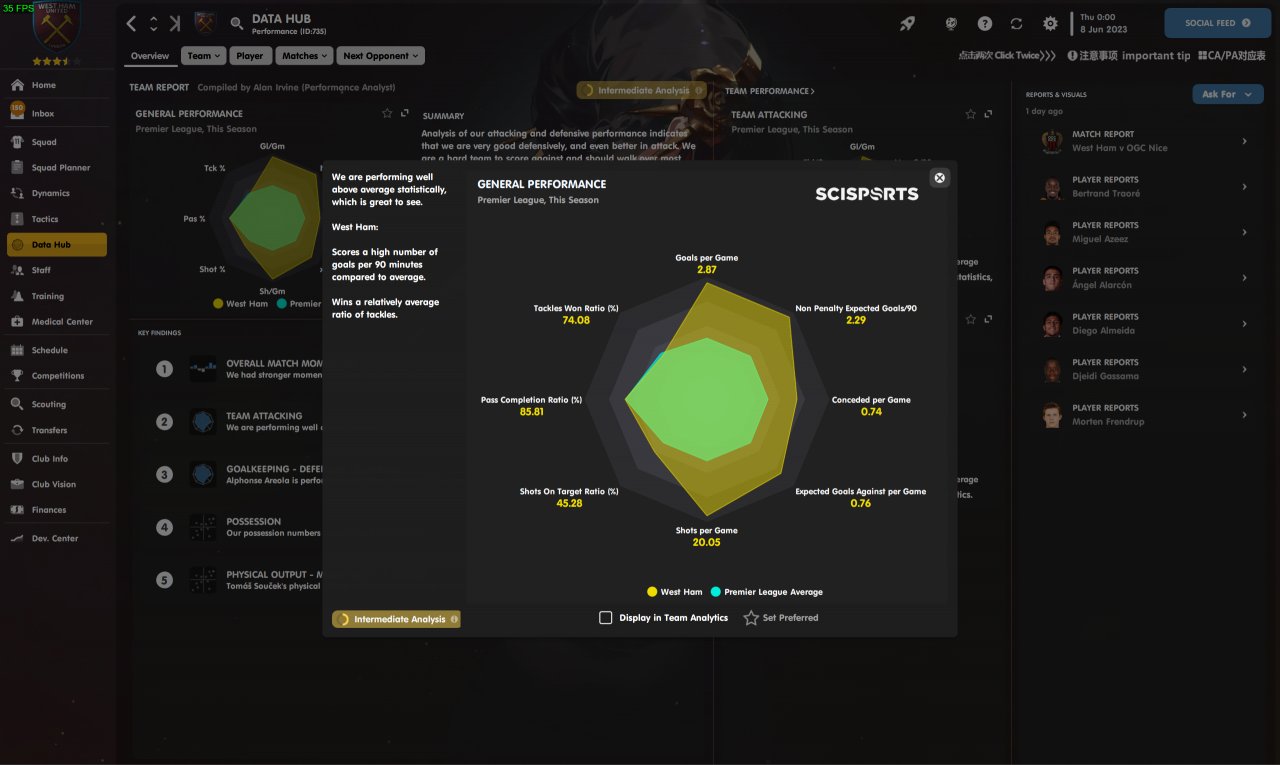Open Physical Output key finding thumbnail

coord(203,580)
